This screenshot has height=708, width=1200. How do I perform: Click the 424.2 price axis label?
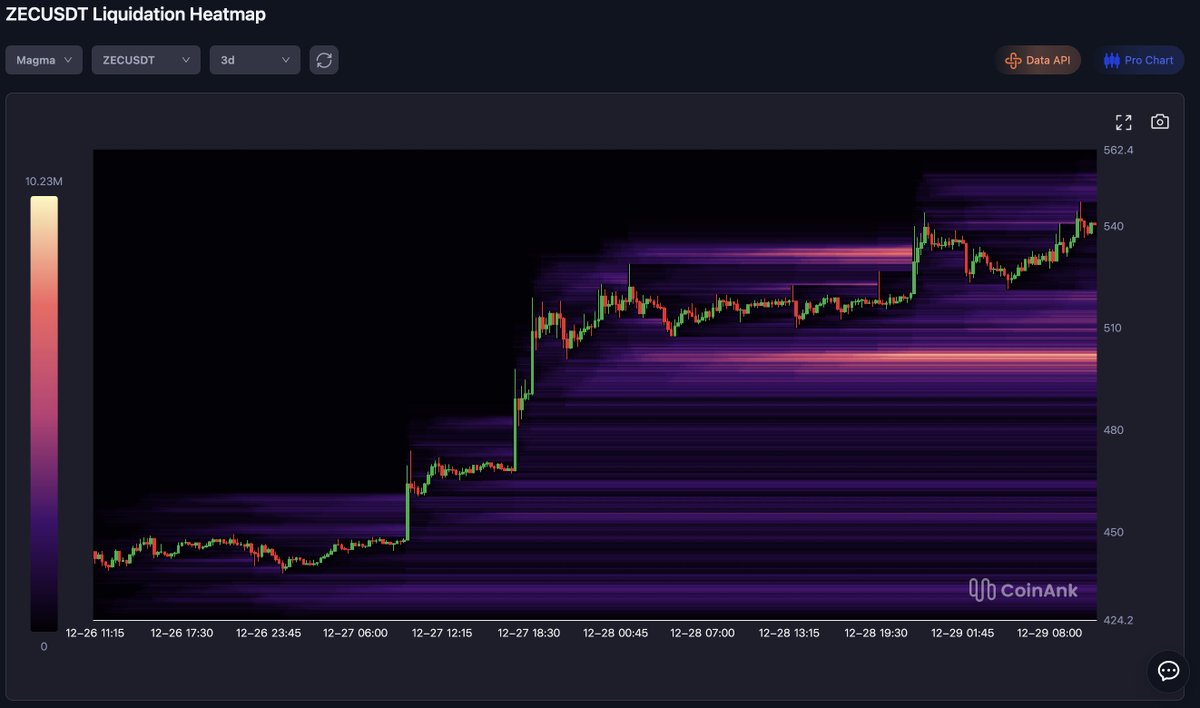click(x=1117, y=619)
